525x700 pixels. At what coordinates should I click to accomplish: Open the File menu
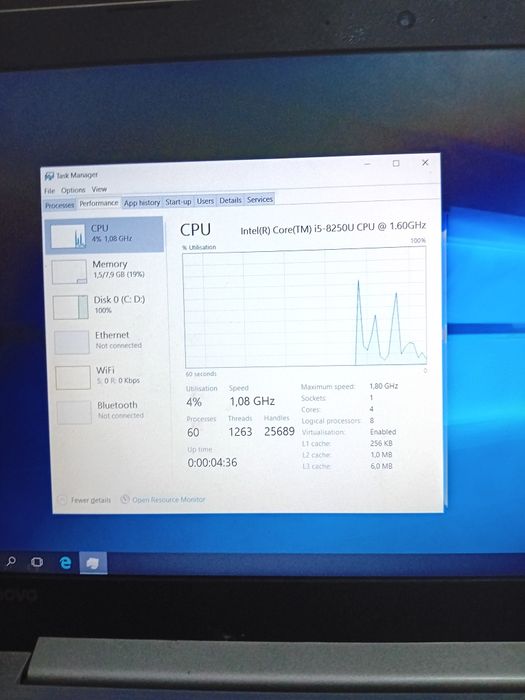[49, 191]
